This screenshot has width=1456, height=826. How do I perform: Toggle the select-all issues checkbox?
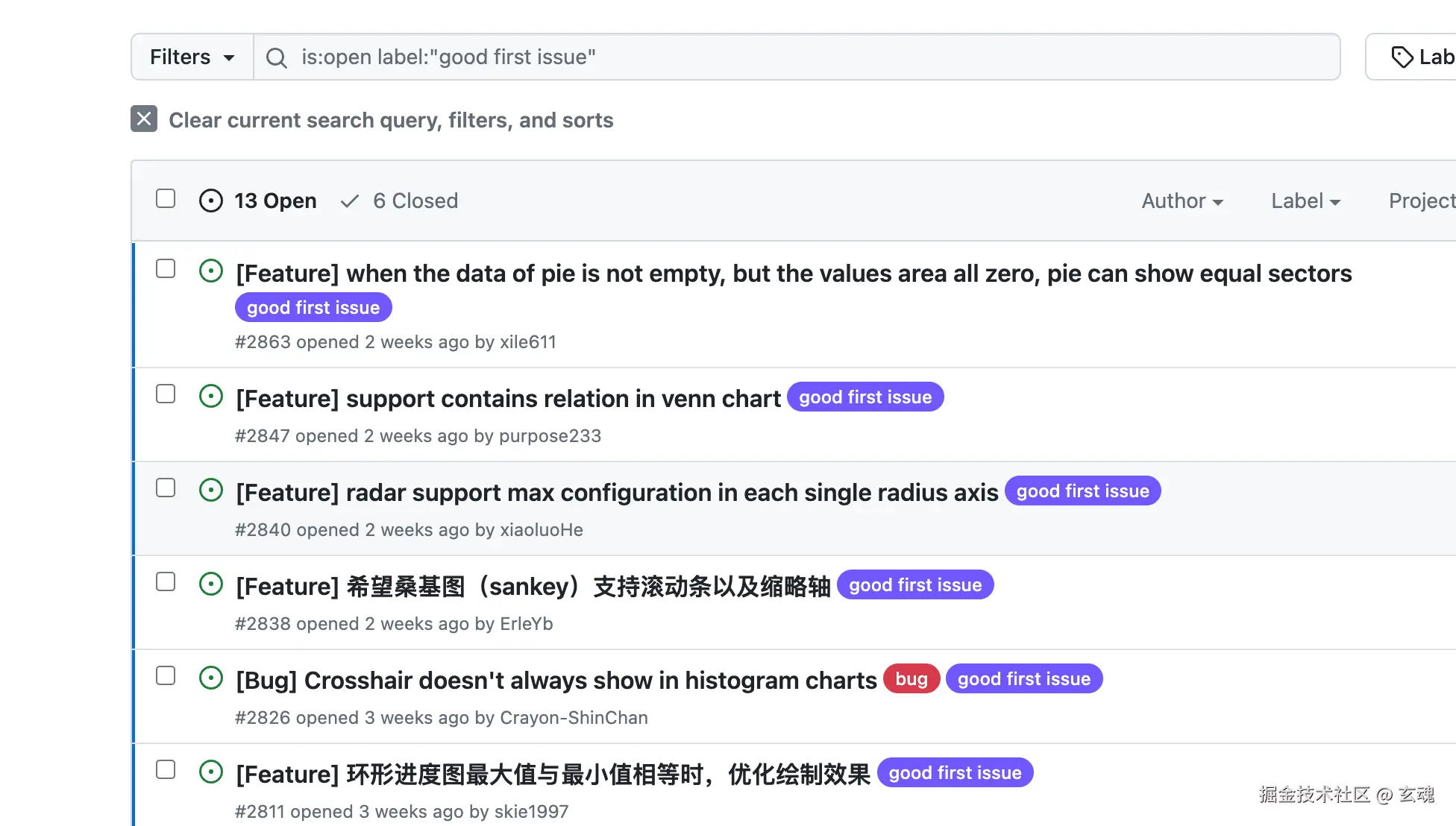click(166, 198)
